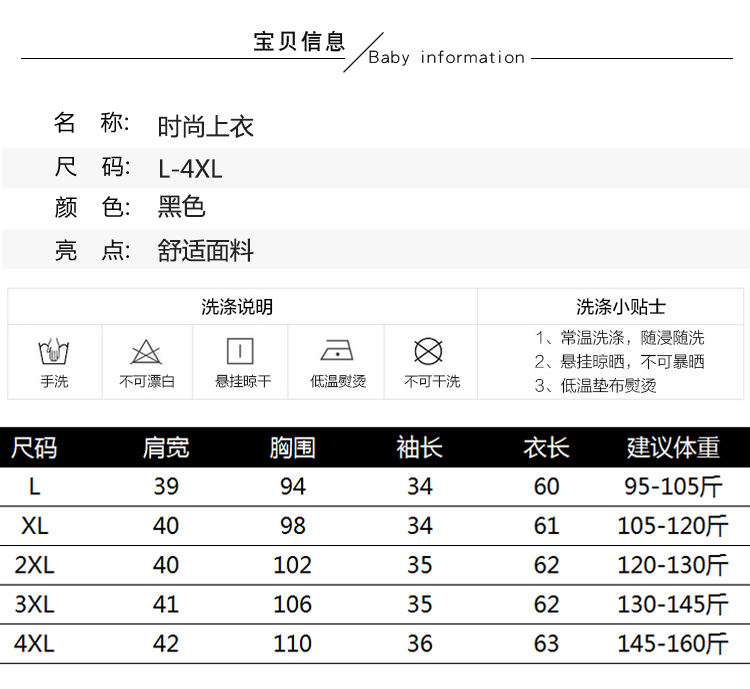Click the 胸围 column header
This screenshot has width=750, height=689.
point(292,448)
